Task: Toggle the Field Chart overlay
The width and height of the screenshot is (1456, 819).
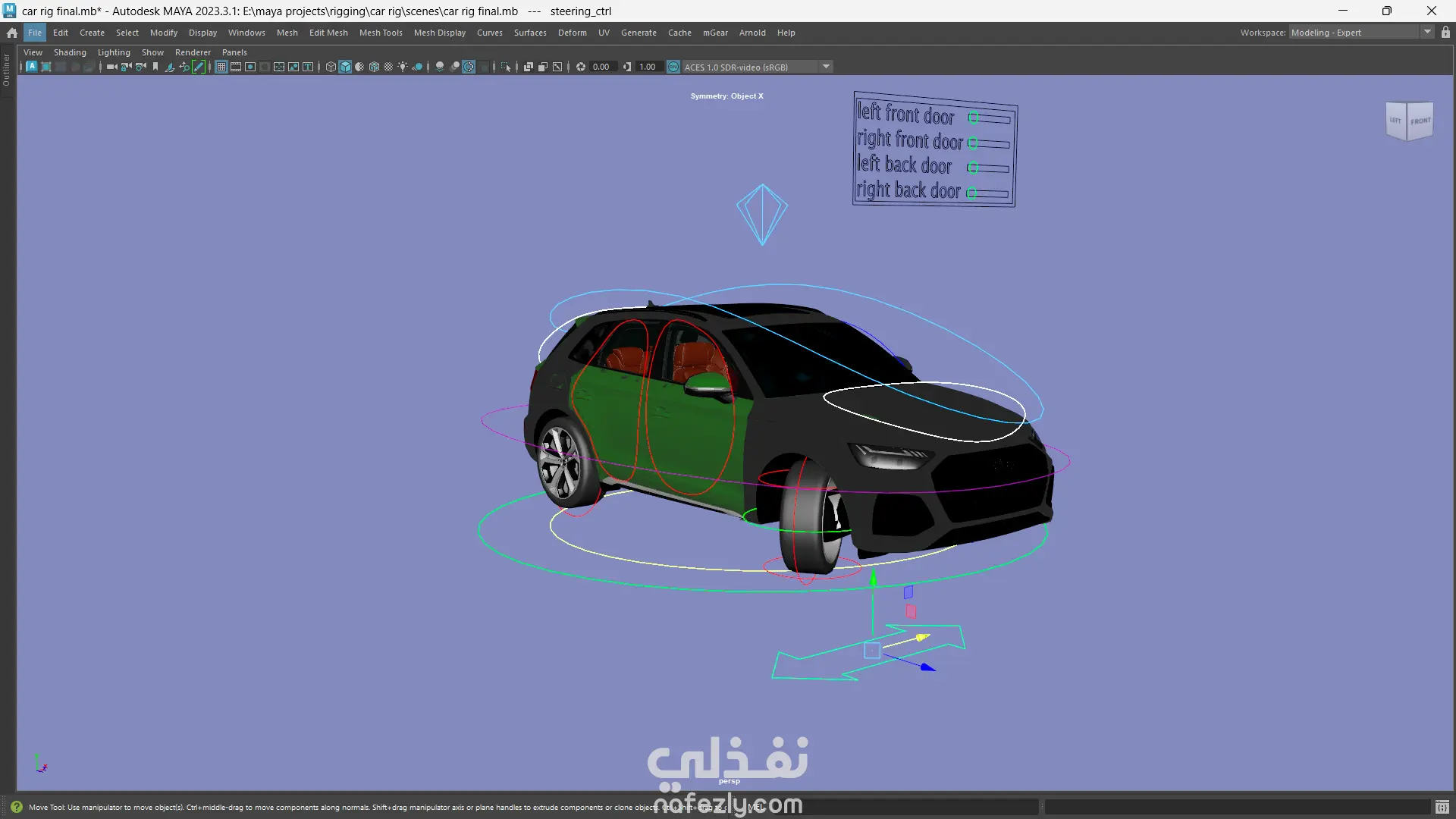Action: pos(279,67)
